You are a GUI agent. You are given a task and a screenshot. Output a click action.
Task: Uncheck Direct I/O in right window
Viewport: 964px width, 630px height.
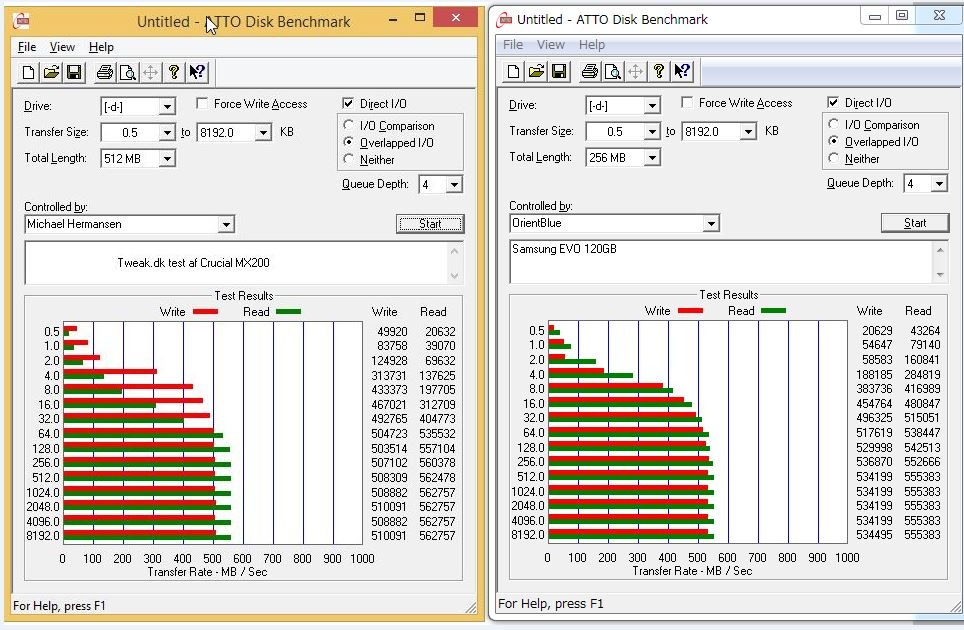[x=833, y=103]
